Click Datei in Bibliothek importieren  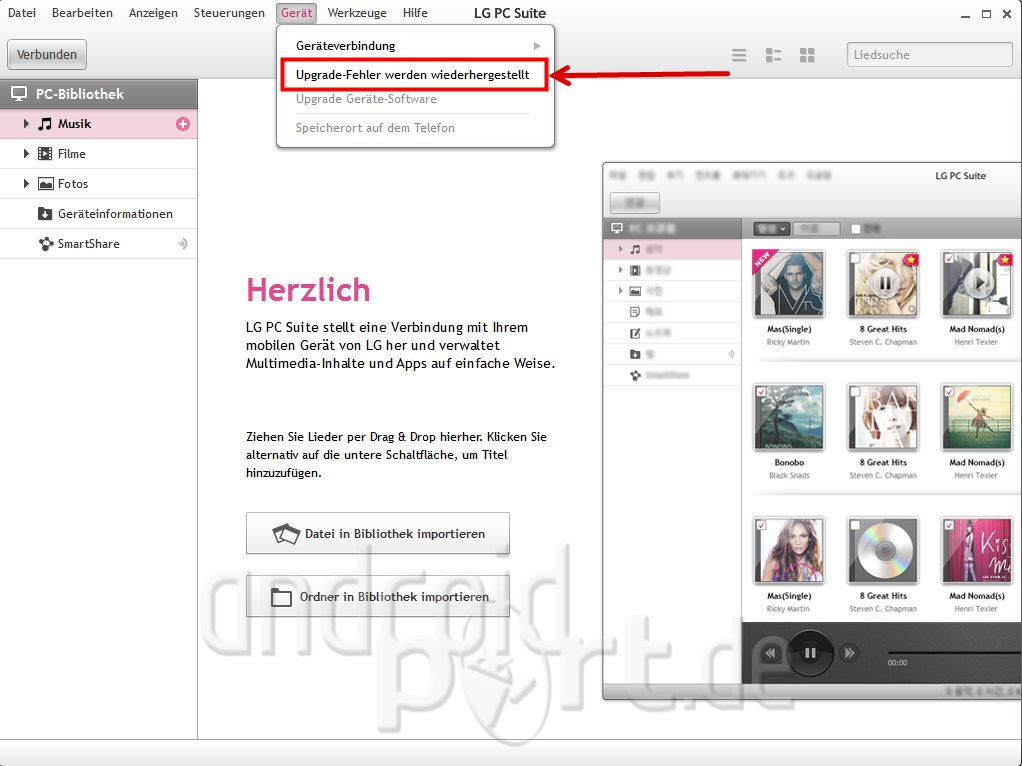point(378,534)
